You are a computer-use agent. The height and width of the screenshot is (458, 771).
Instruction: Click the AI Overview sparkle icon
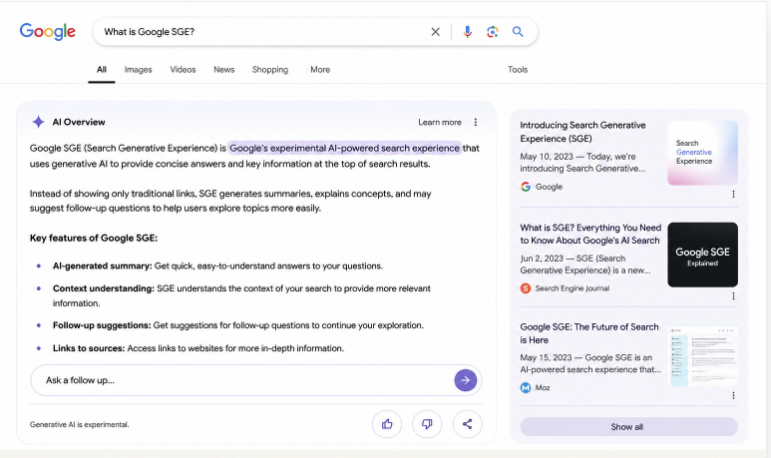pos(38,122)
